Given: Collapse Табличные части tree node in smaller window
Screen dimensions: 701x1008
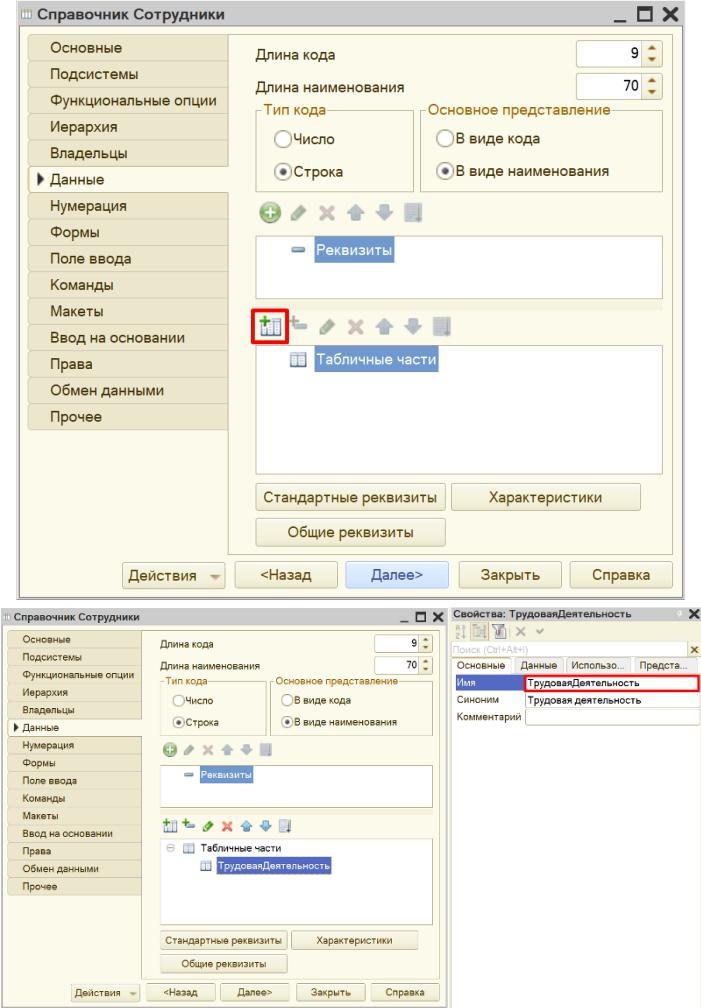Looking at the screenshot, I should click(170, 848).
